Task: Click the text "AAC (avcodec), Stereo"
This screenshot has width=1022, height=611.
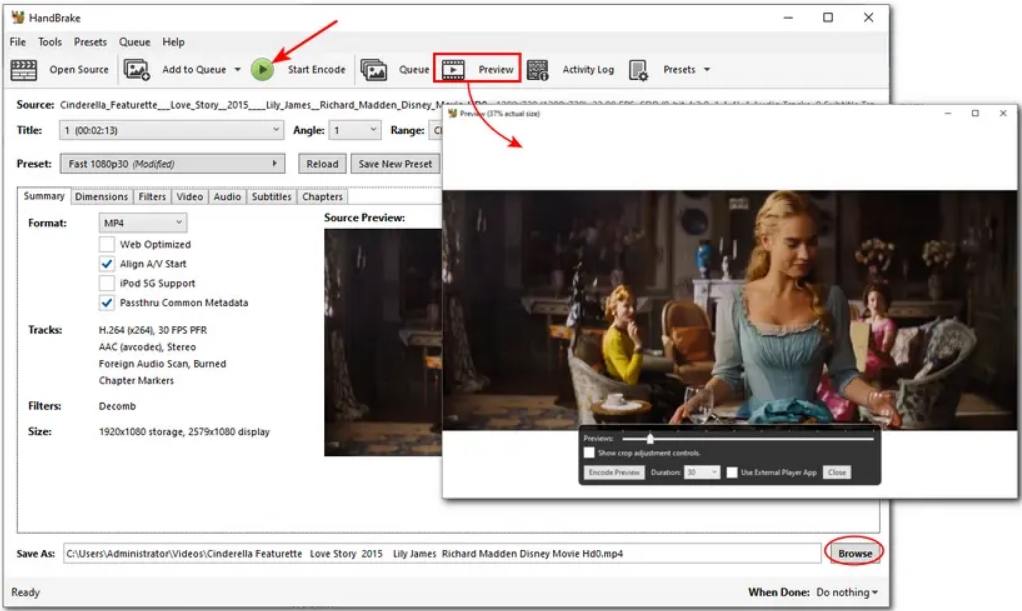Action: pos(147,347)
